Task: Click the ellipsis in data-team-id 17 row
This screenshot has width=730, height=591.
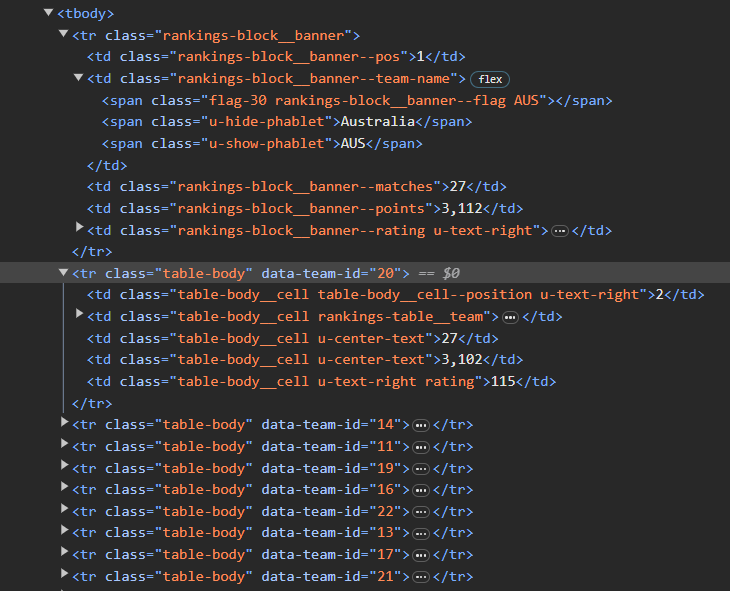Action: point(420,556)
